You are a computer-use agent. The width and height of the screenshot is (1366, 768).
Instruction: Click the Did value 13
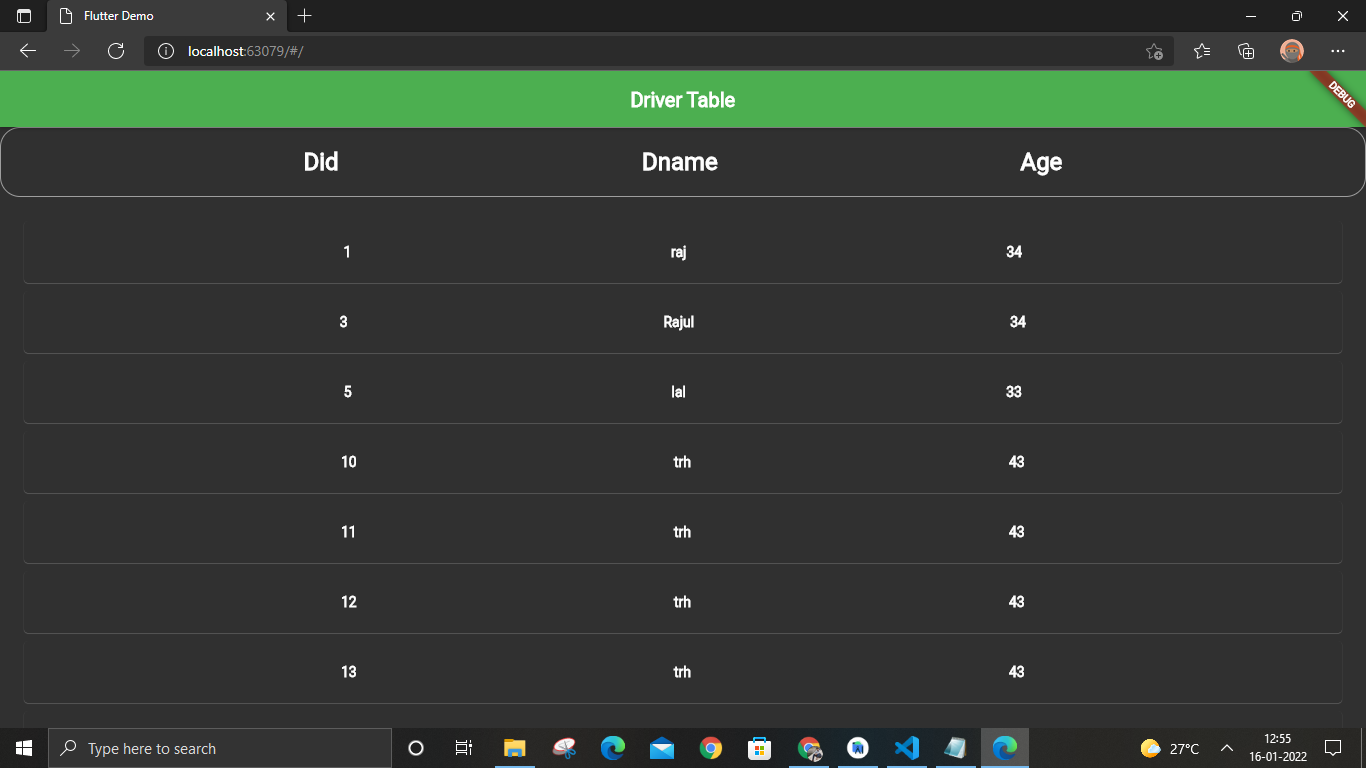(x=349, y=672)
